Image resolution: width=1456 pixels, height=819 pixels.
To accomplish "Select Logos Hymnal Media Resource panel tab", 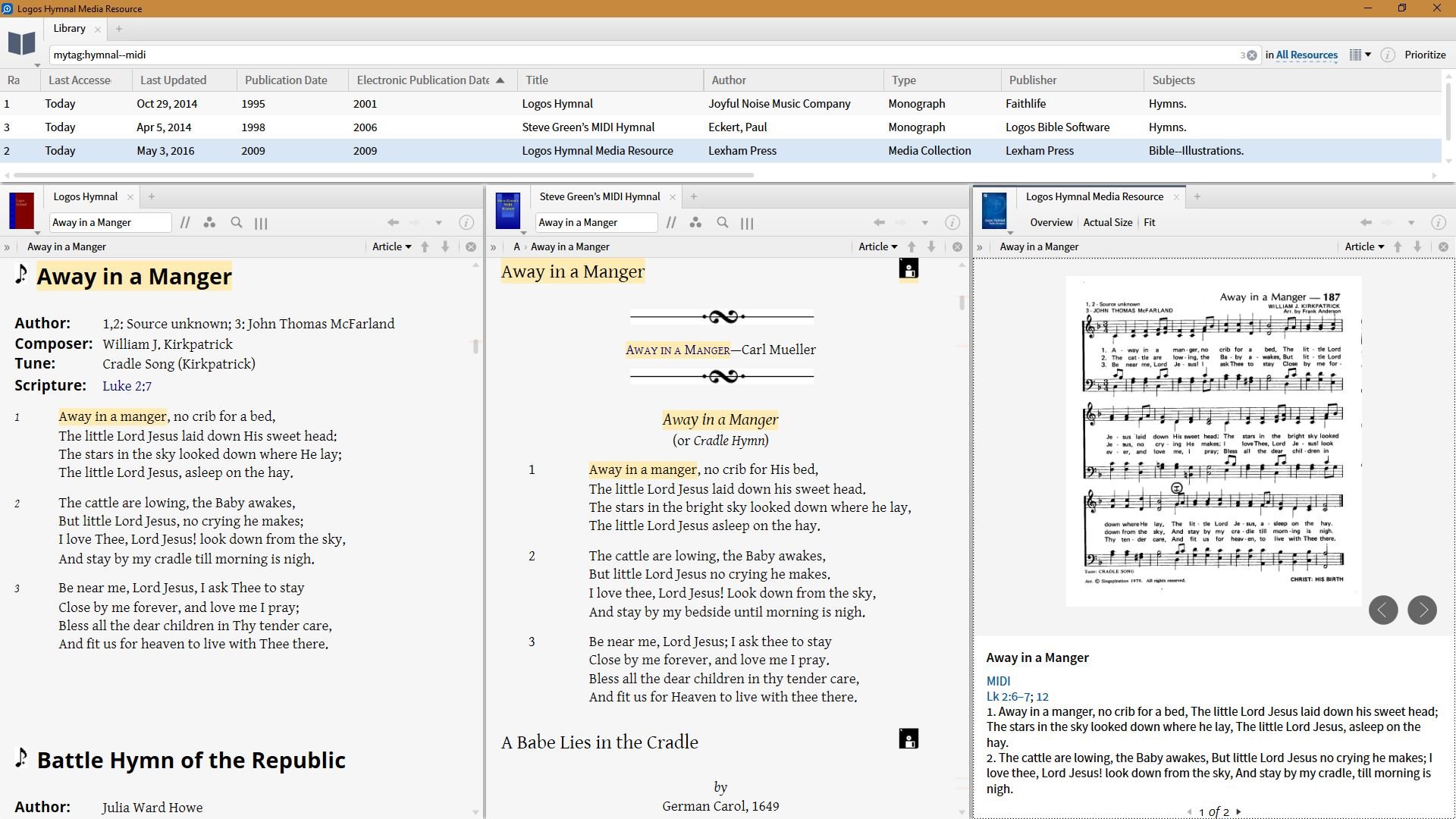I will [1094, 197].
